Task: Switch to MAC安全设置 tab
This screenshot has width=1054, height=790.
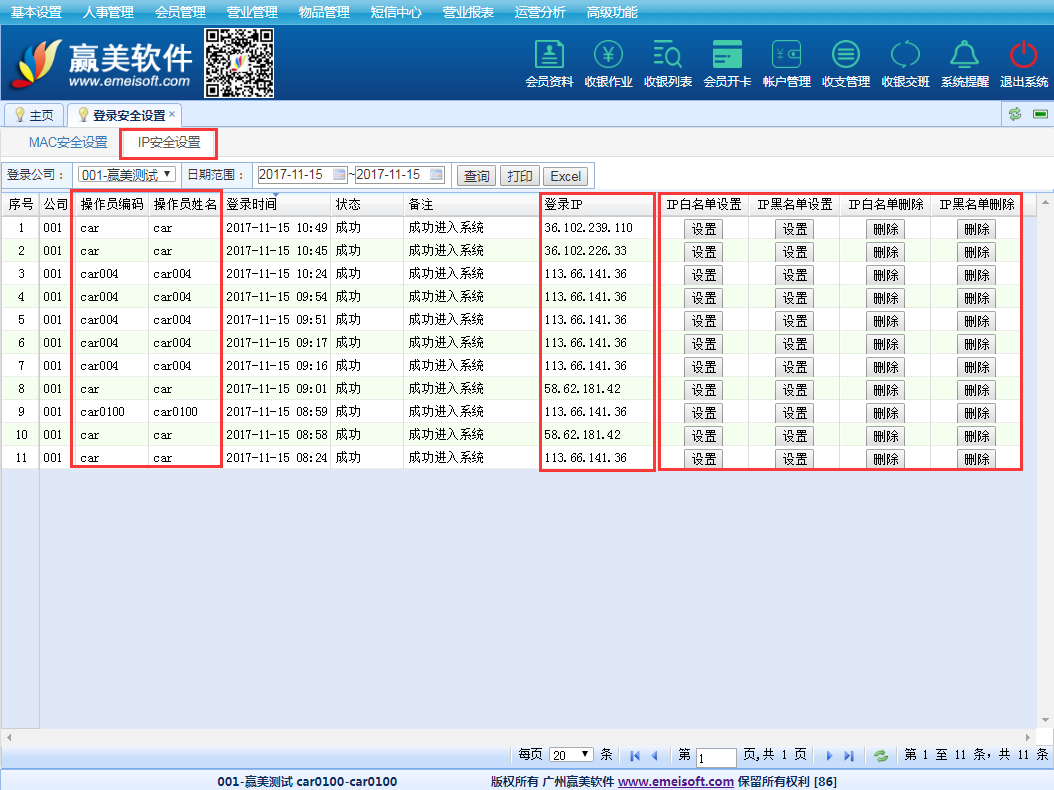Action: pyautogui.click(x=68, y=142)
